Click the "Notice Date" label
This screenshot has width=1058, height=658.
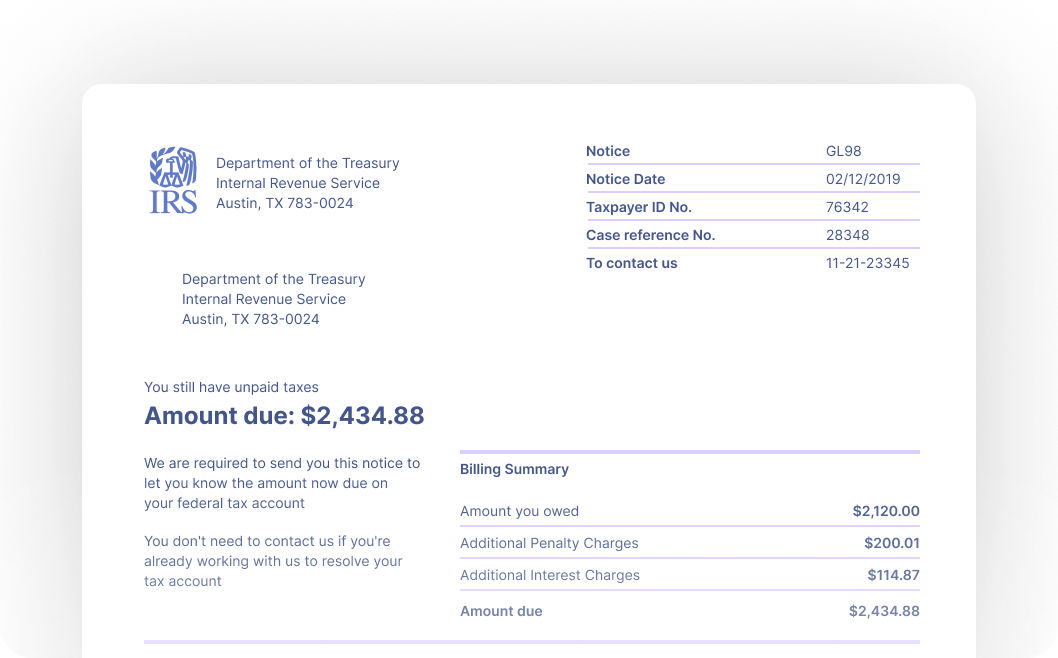coord(625,179)
